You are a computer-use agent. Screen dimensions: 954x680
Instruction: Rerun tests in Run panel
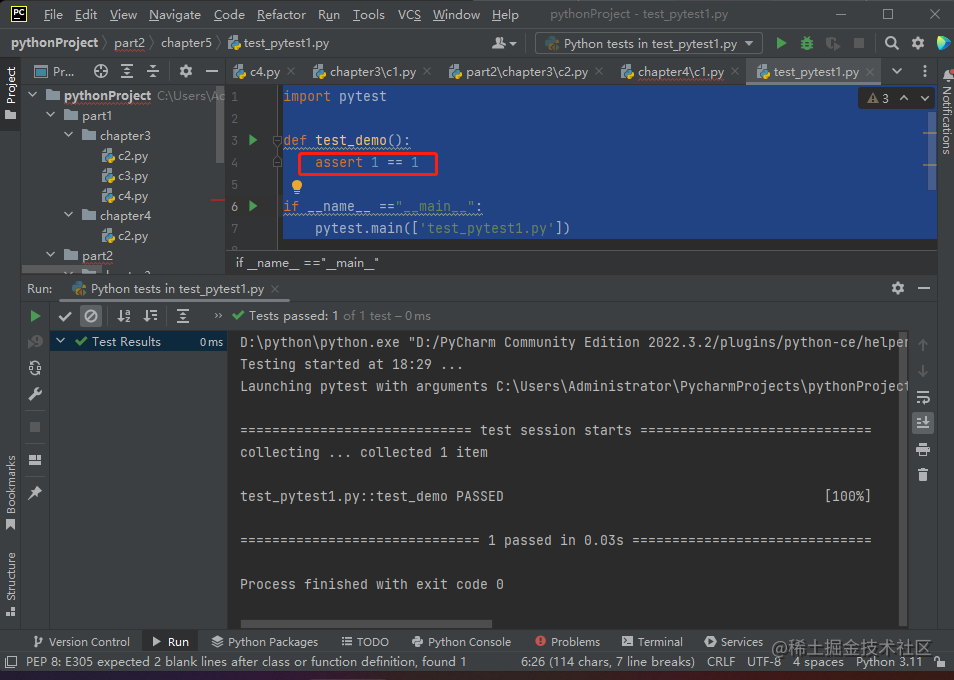click(35, 316)
